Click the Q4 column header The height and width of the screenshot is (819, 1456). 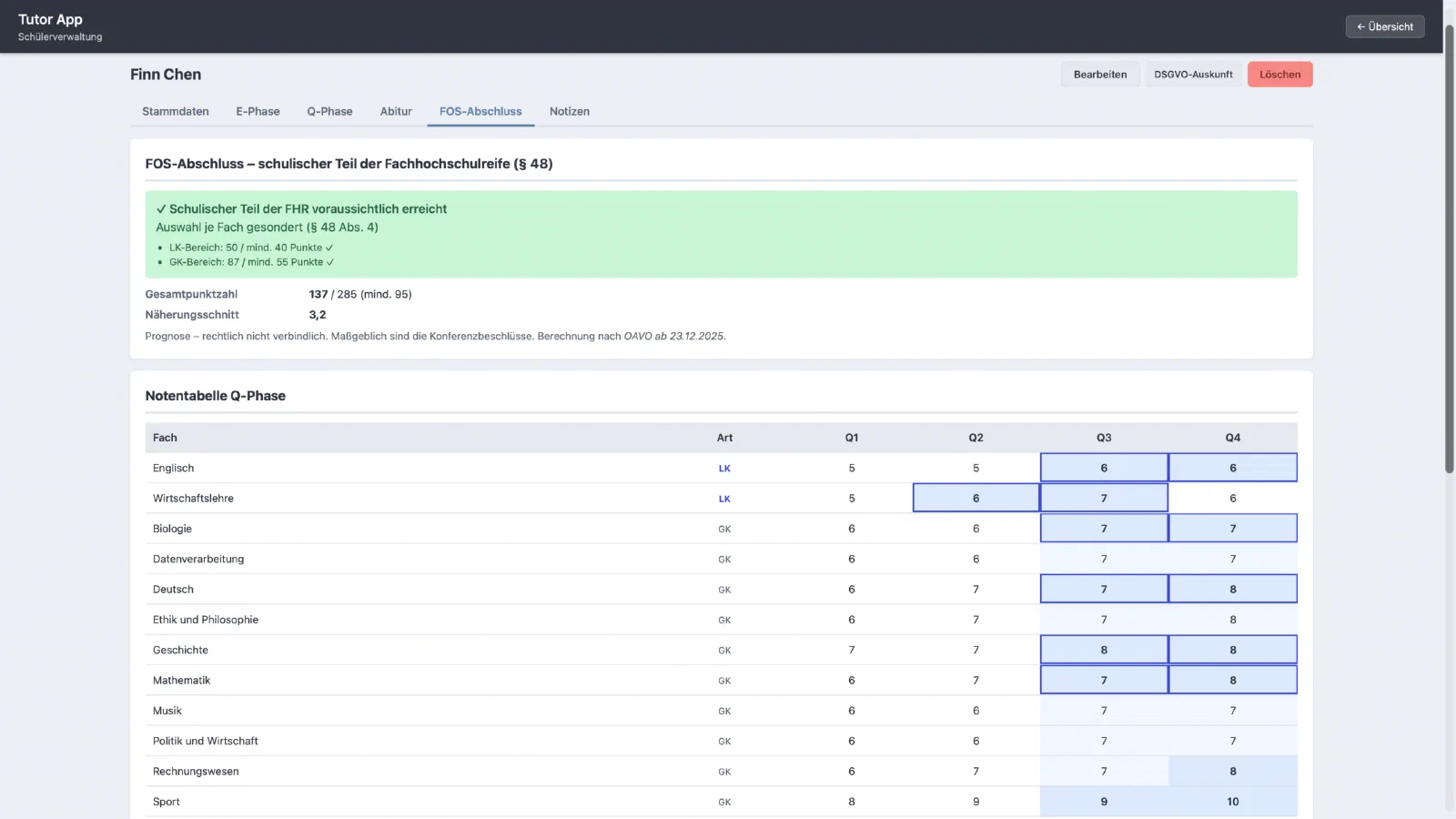pos(1233,438)
